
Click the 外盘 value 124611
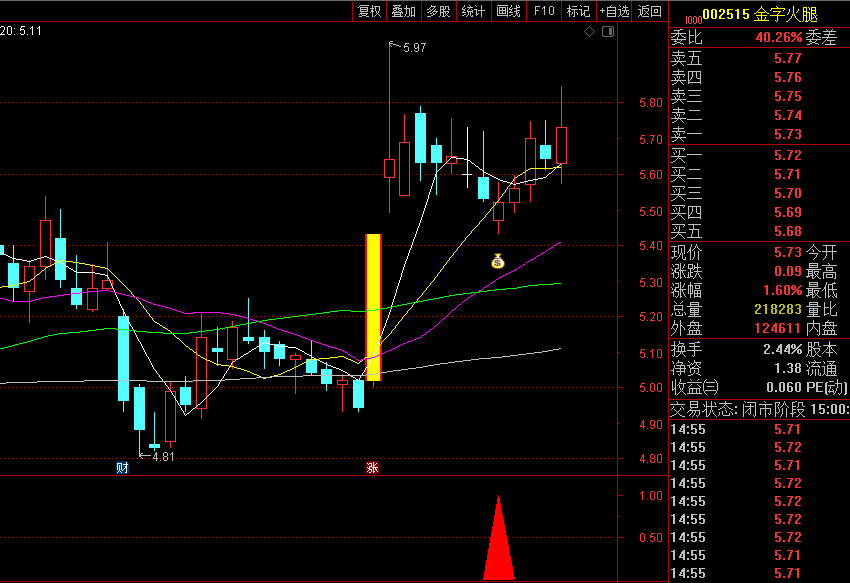(778, 328)
